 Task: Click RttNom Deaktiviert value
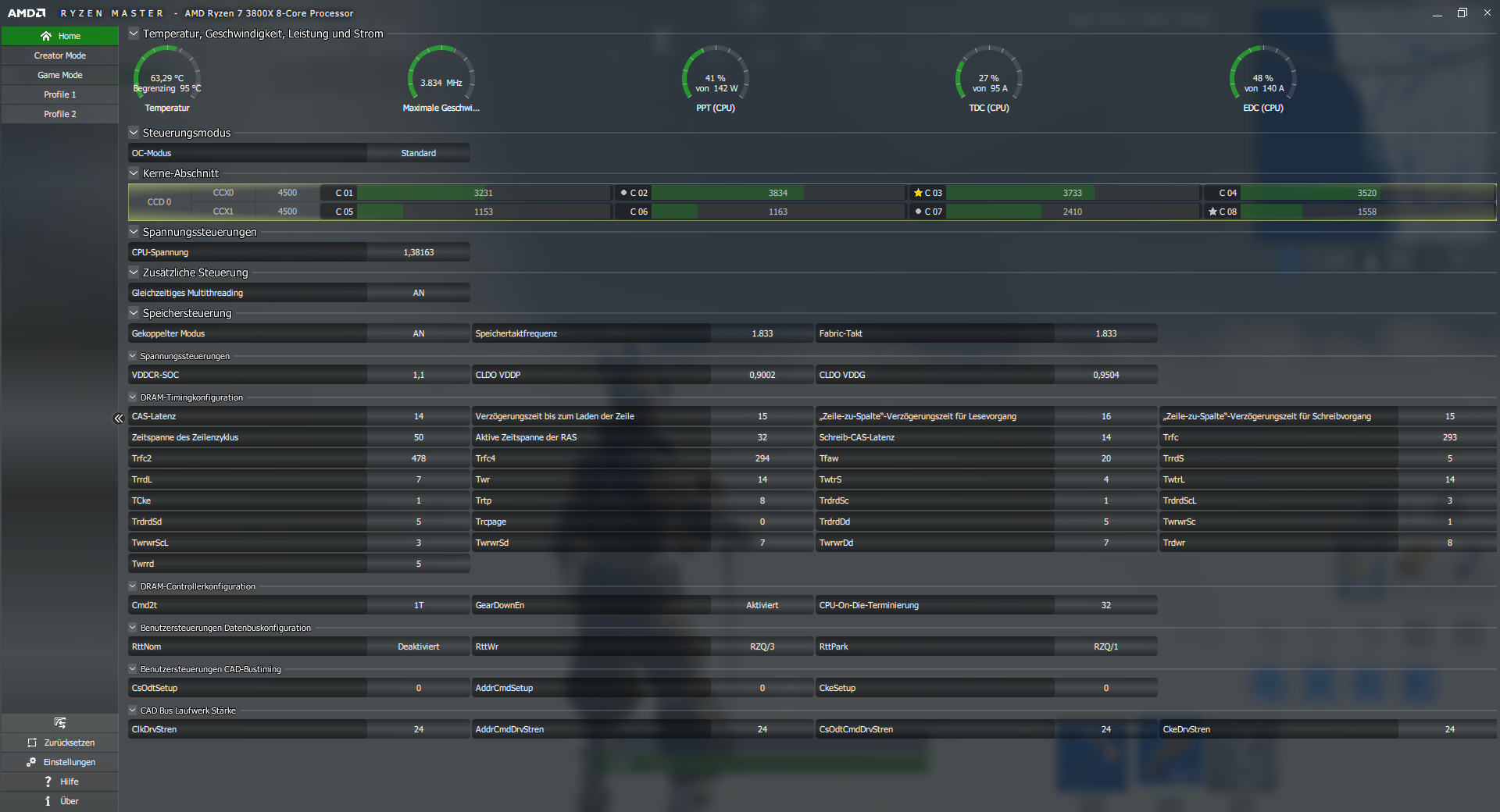(x=419, y=646)
